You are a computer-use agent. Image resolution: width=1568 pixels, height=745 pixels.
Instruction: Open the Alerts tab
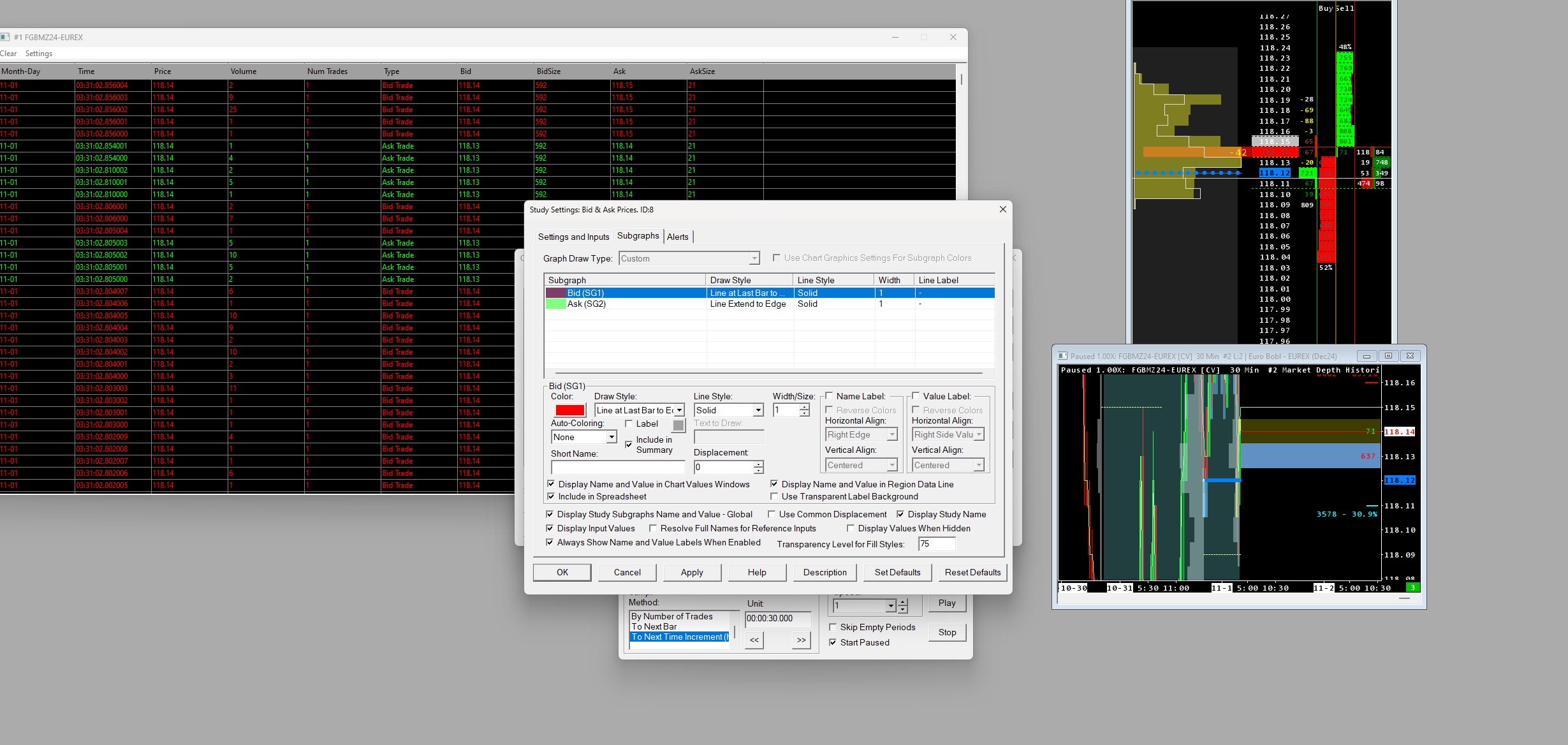(677, 237)
